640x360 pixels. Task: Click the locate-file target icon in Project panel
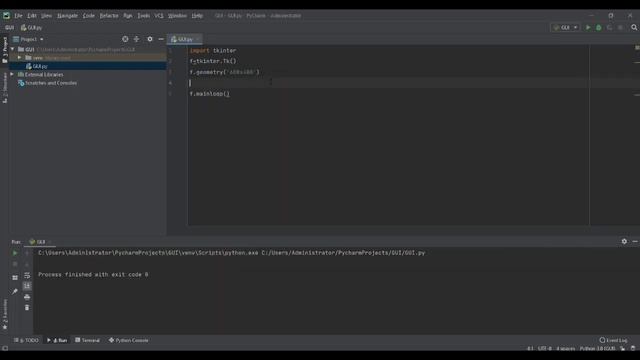[125, 39]
